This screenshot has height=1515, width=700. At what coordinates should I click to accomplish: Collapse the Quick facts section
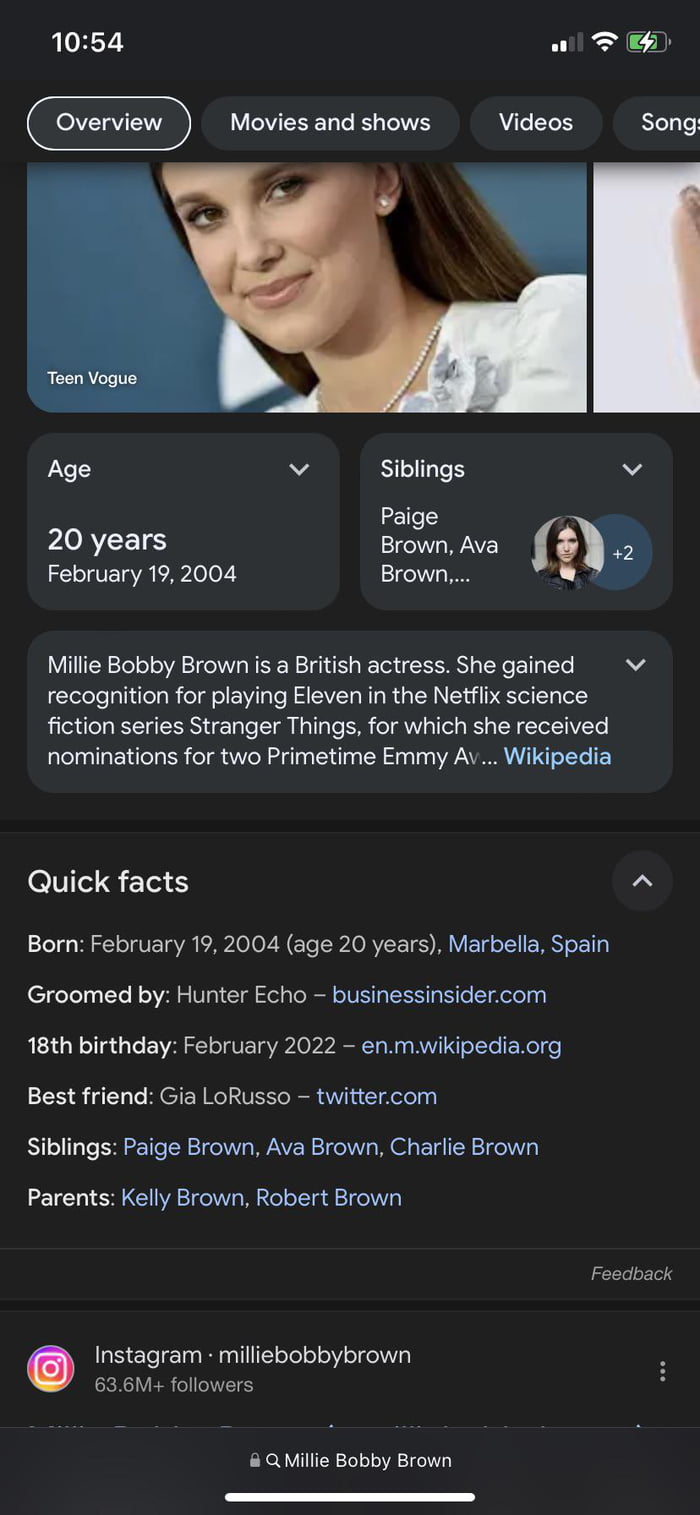(642, 881)
